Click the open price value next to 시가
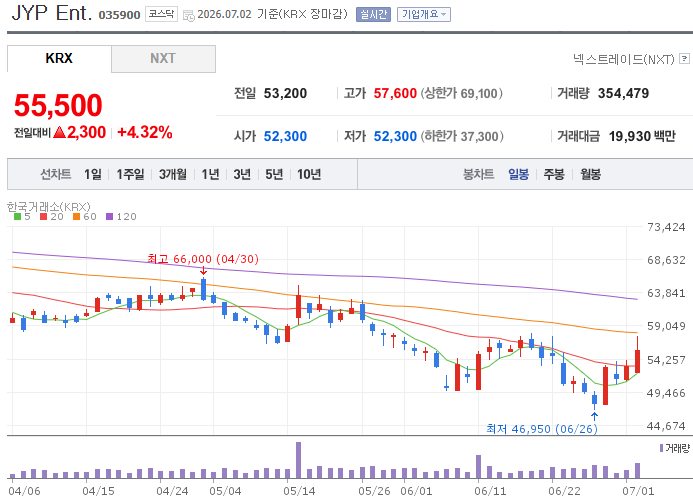 pyautogui.click(x=285, y=136)
